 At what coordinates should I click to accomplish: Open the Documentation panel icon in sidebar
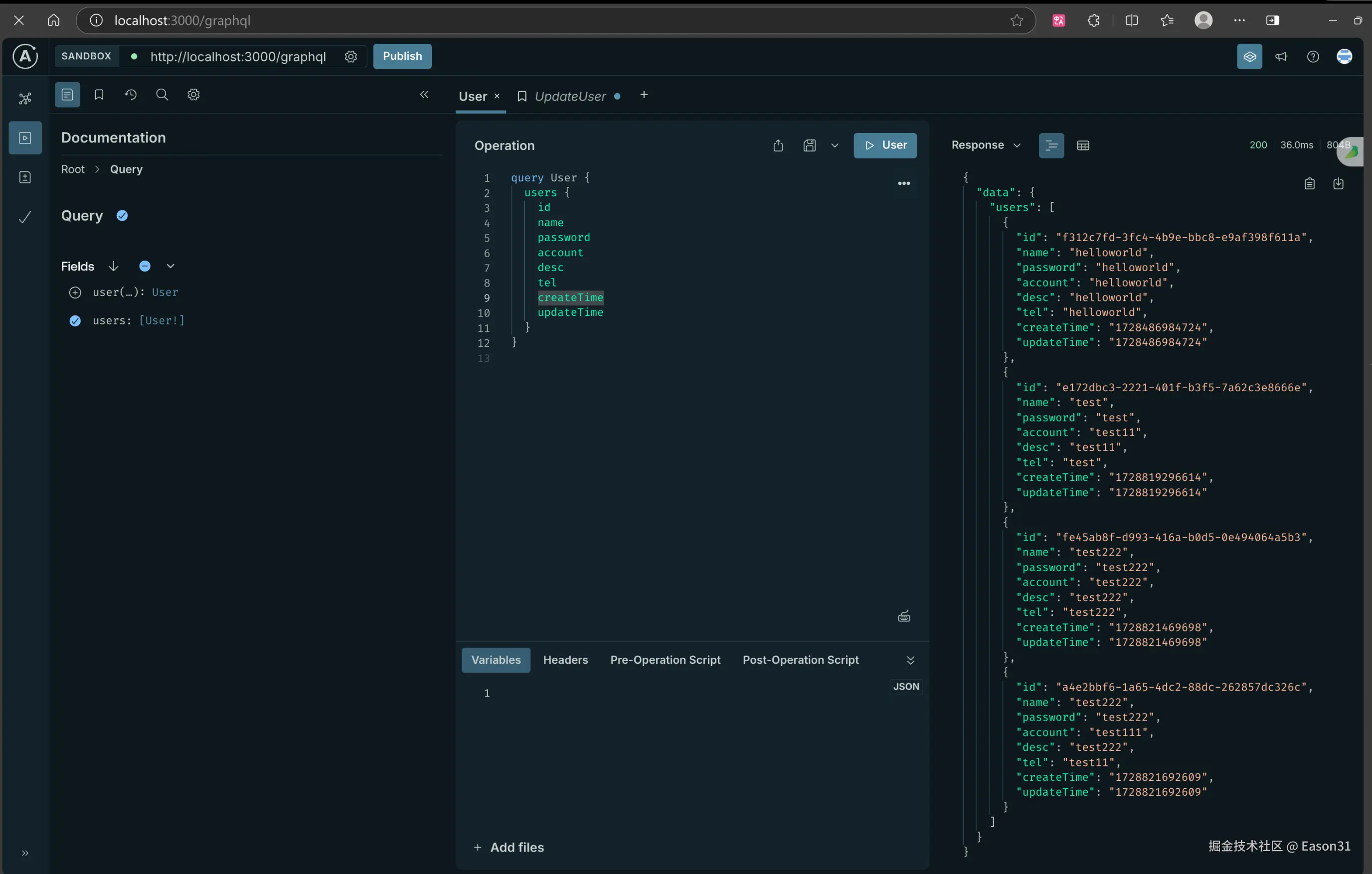(x=67, y=95)
